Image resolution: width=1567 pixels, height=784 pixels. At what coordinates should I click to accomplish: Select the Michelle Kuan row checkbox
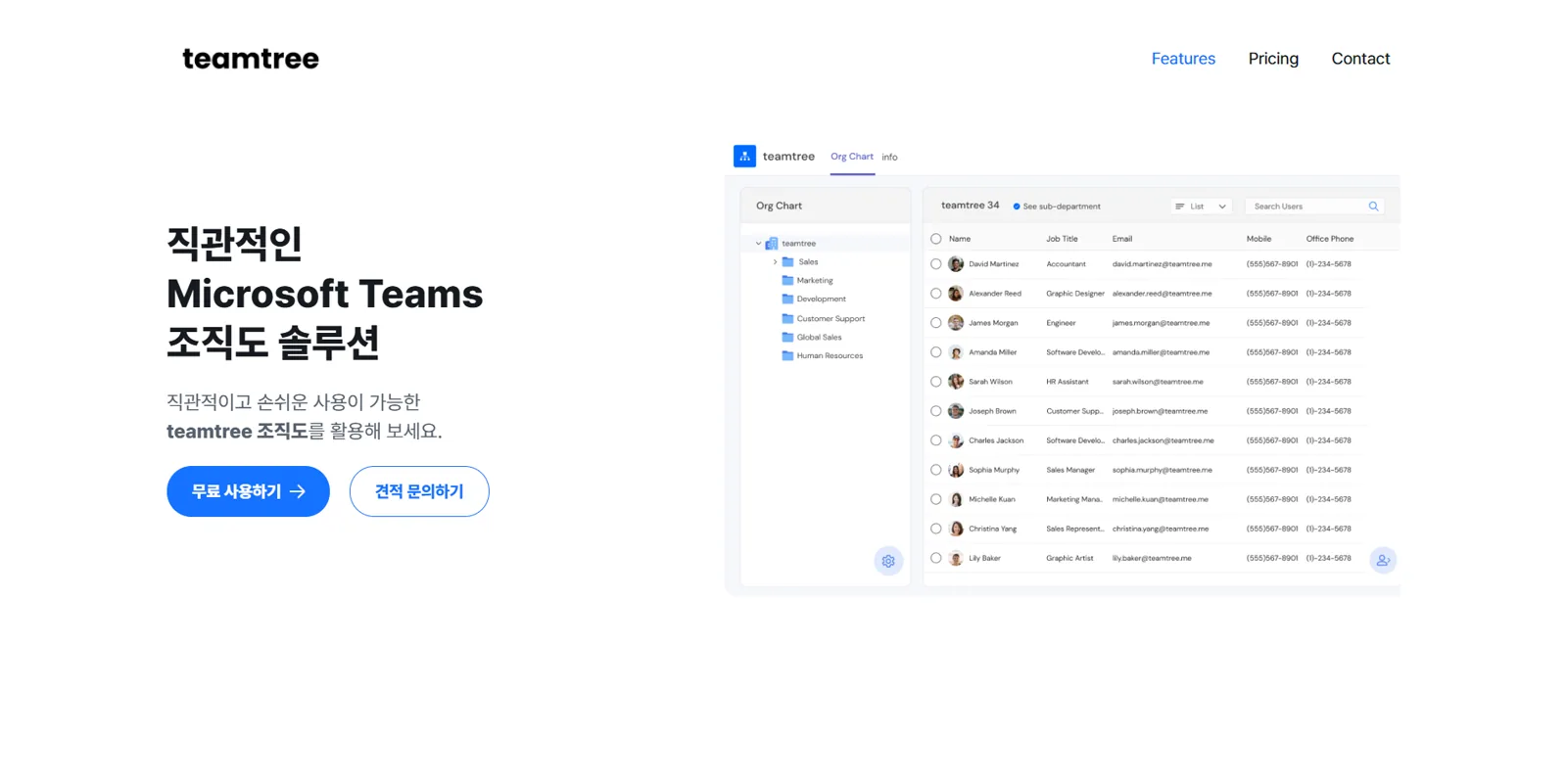[x=936, y=499]
